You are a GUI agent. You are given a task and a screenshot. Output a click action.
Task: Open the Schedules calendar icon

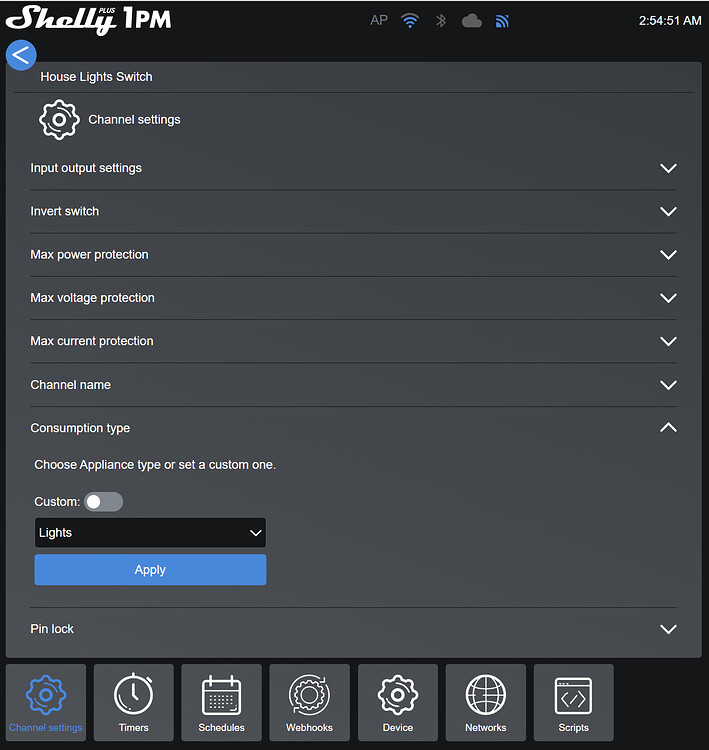[x=222, y=695]
